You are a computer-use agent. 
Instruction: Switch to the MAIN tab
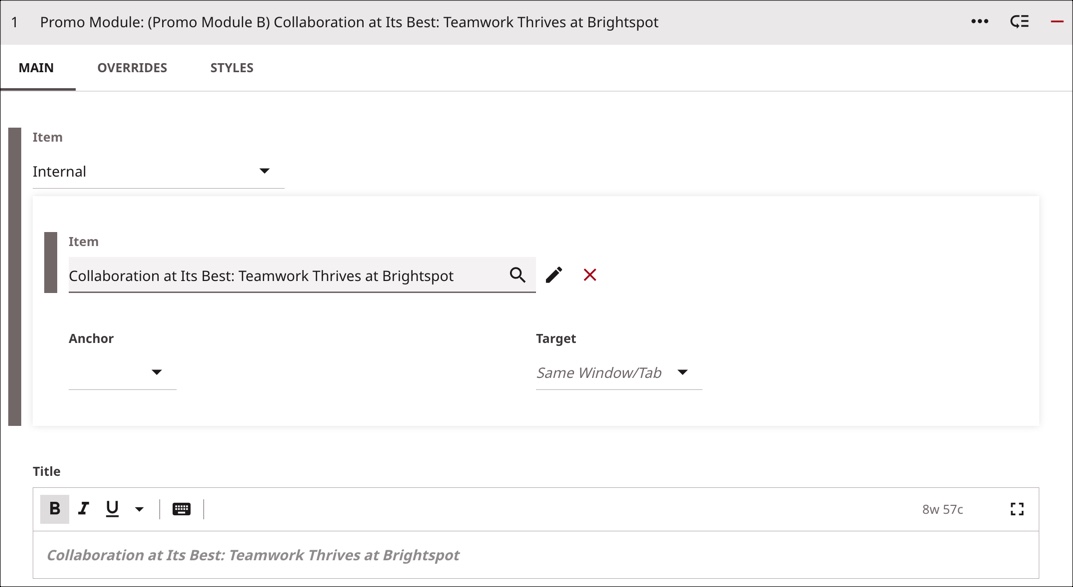click(36, 68)
